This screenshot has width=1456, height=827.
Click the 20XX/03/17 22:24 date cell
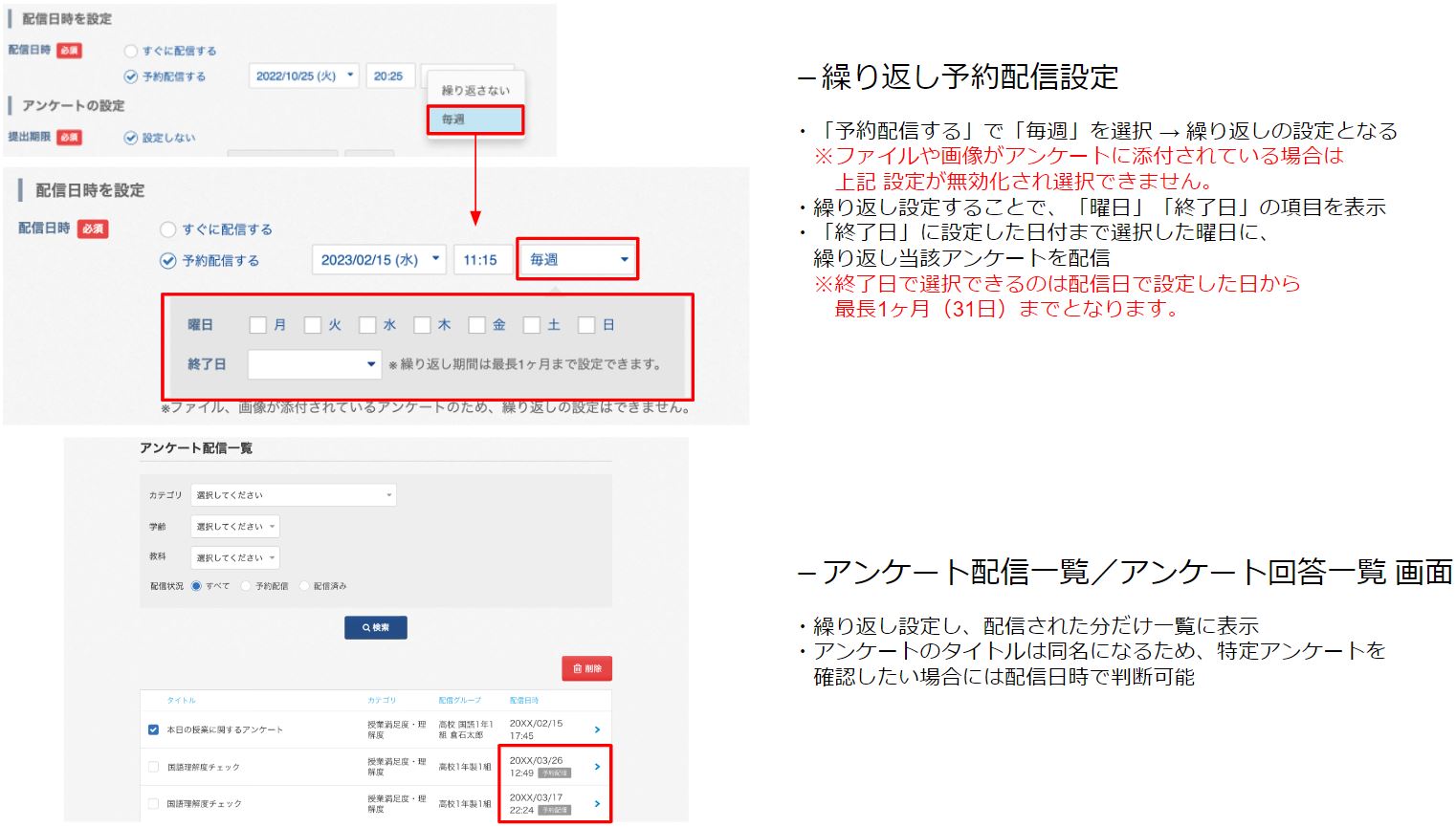[539, 803]
